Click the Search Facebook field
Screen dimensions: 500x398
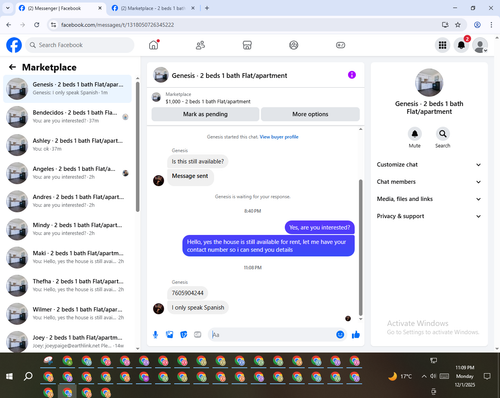(80, 45)
